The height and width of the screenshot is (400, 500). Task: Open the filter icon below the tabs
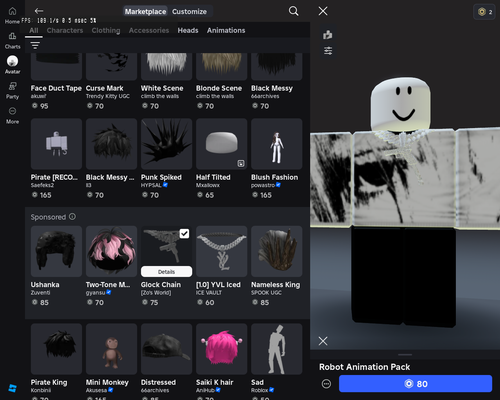(35, 45)
